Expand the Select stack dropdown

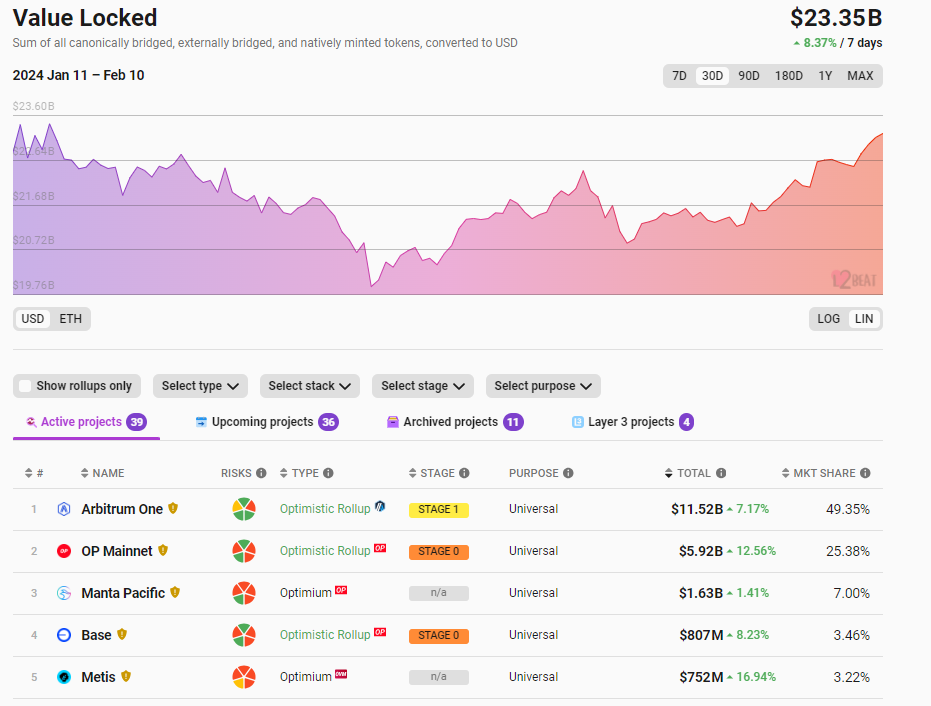point(310,386)
